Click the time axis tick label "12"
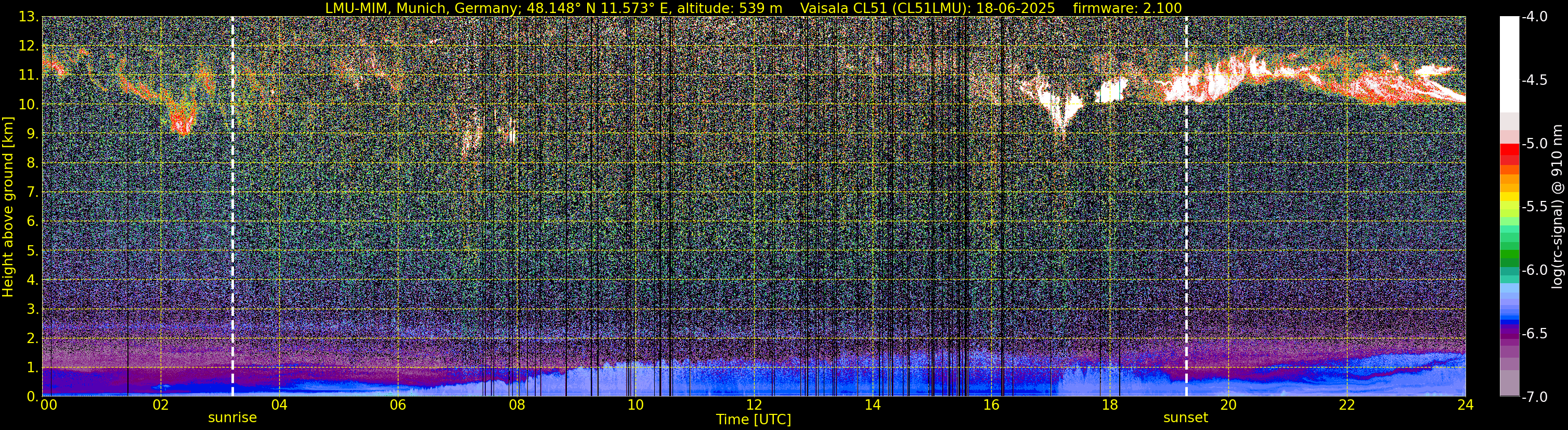 [754, 405]
